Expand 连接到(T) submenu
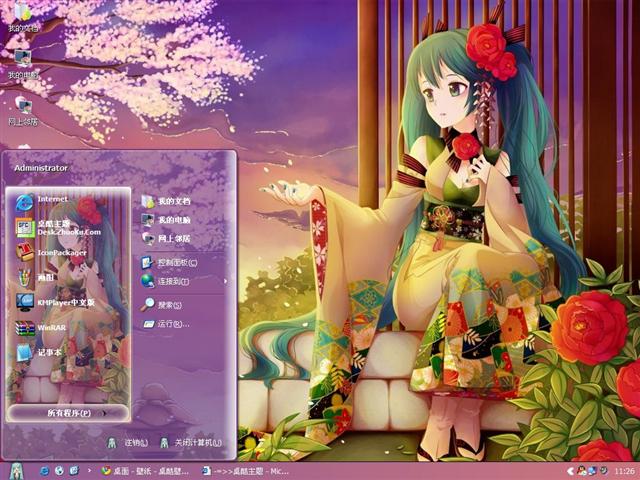 (x=182, y=281)
